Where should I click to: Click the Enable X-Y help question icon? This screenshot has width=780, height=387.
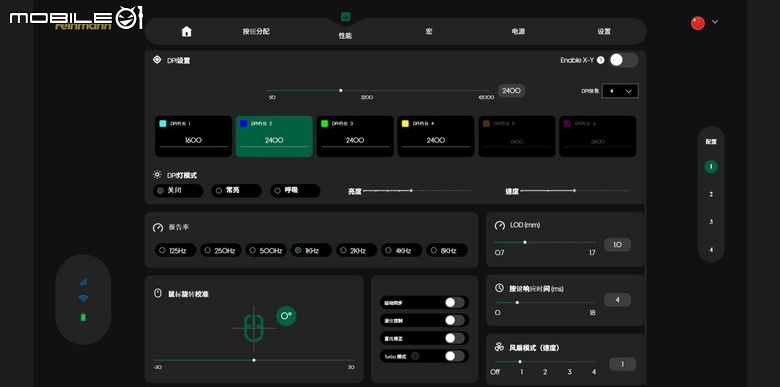[600, 60]
